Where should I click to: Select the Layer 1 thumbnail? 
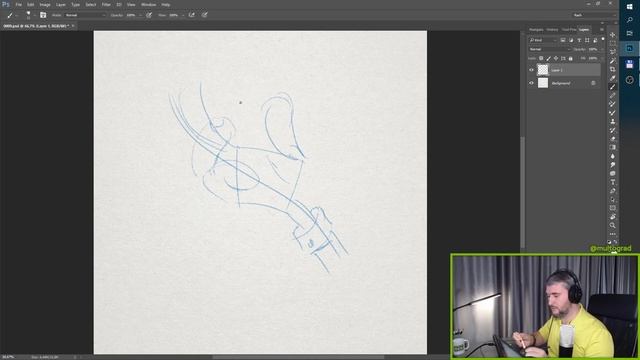542,70
